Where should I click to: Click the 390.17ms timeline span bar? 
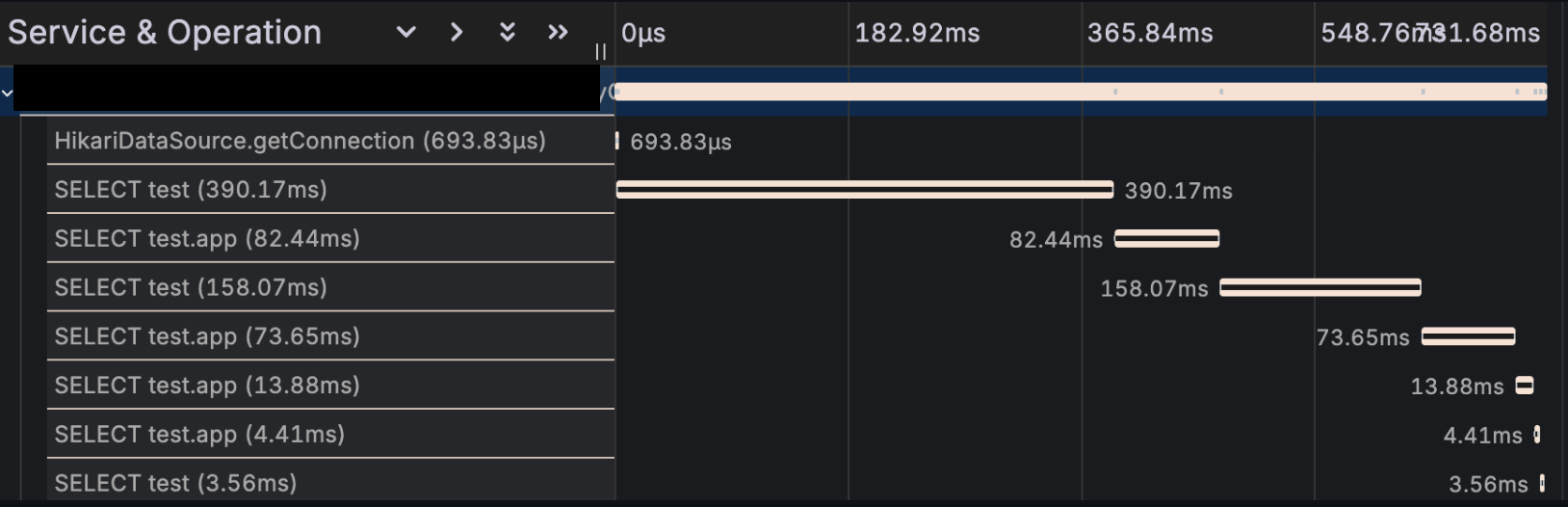tap(864, 190)
